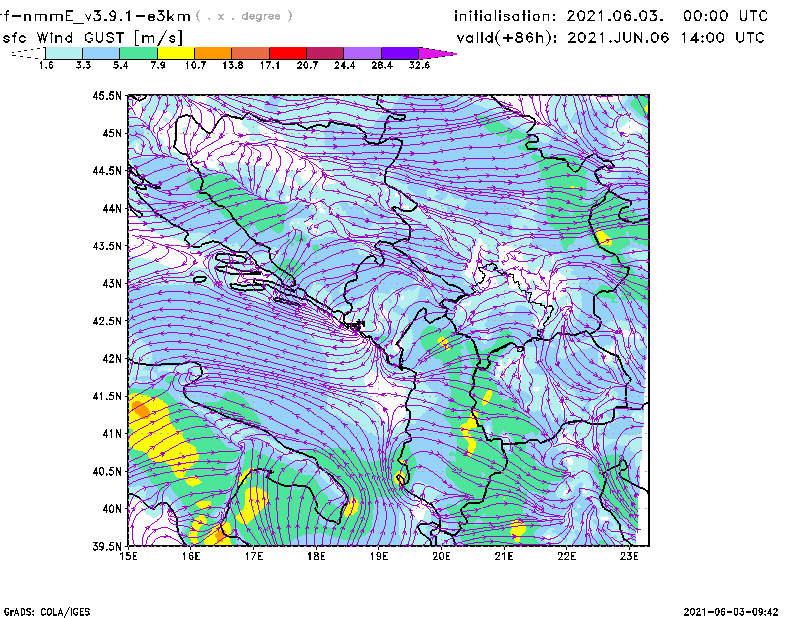Click the legend value 24.4
Image resolution: width=800 pixels, height=618 pixels.
[x=344, y=65]
